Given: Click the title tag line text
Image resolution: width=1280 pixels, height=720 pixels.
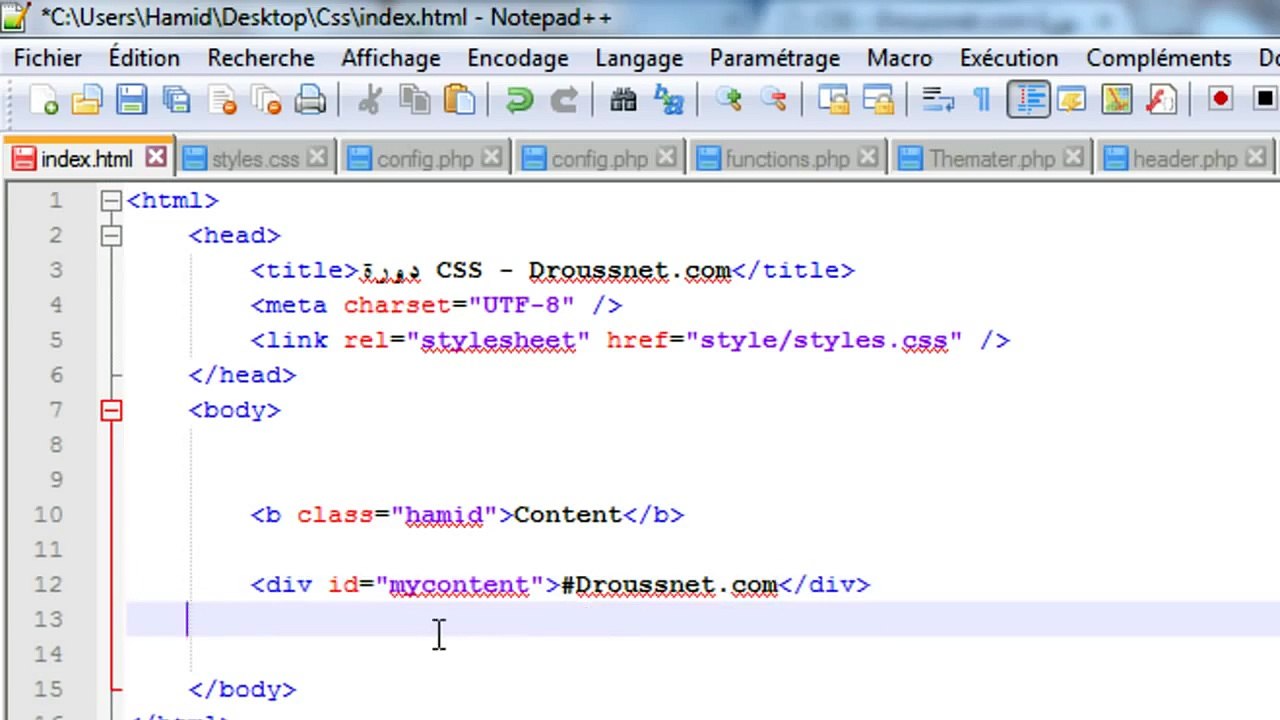Looking at the screenshot, I should [x=552, y=271].
